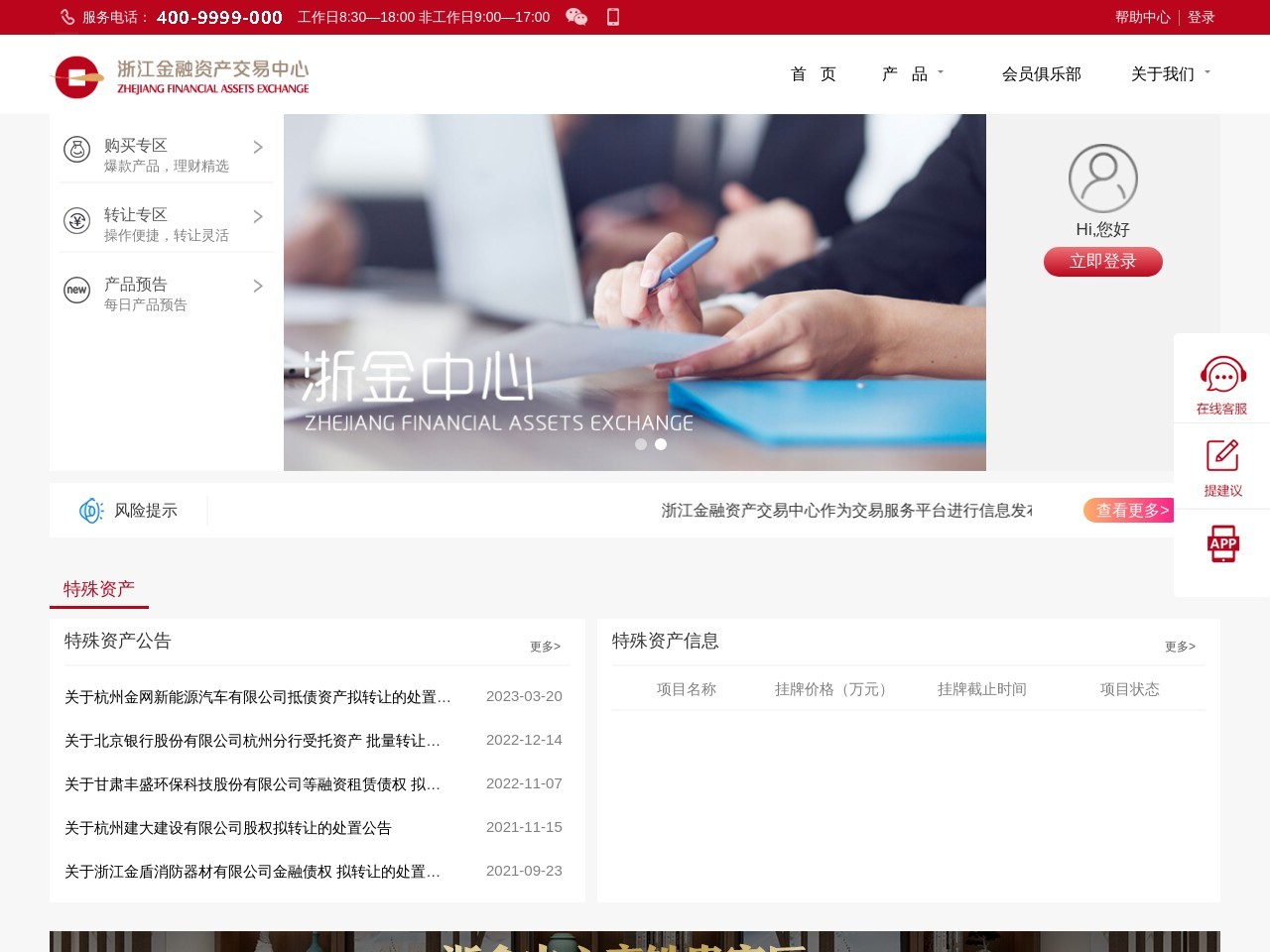Open the 帮助中心 link
Image resolution: width=1270 pixels, height=952 pixels.
[x=1143, y=17]
